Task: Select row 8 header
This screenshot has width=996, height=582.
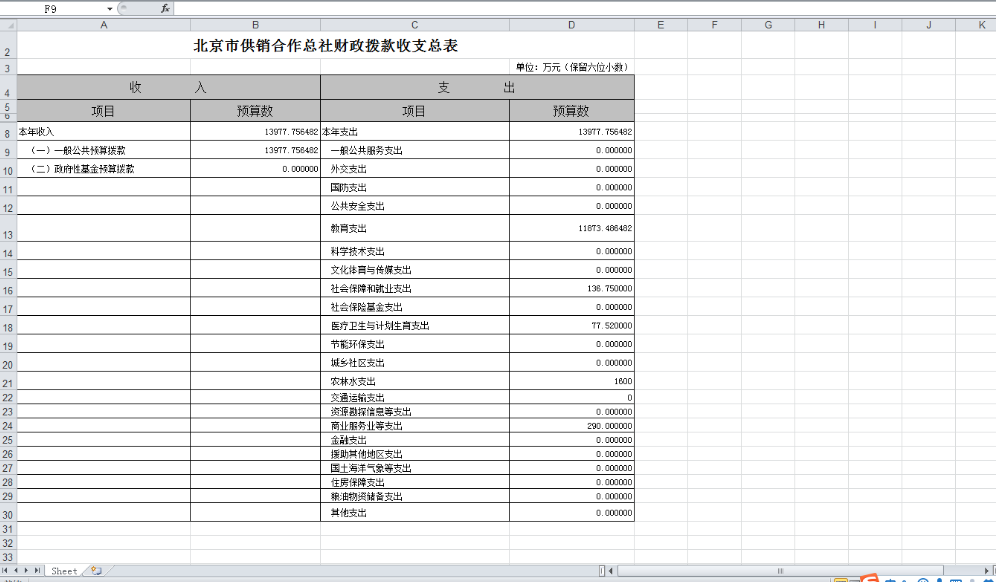Action: click(8, 132)
